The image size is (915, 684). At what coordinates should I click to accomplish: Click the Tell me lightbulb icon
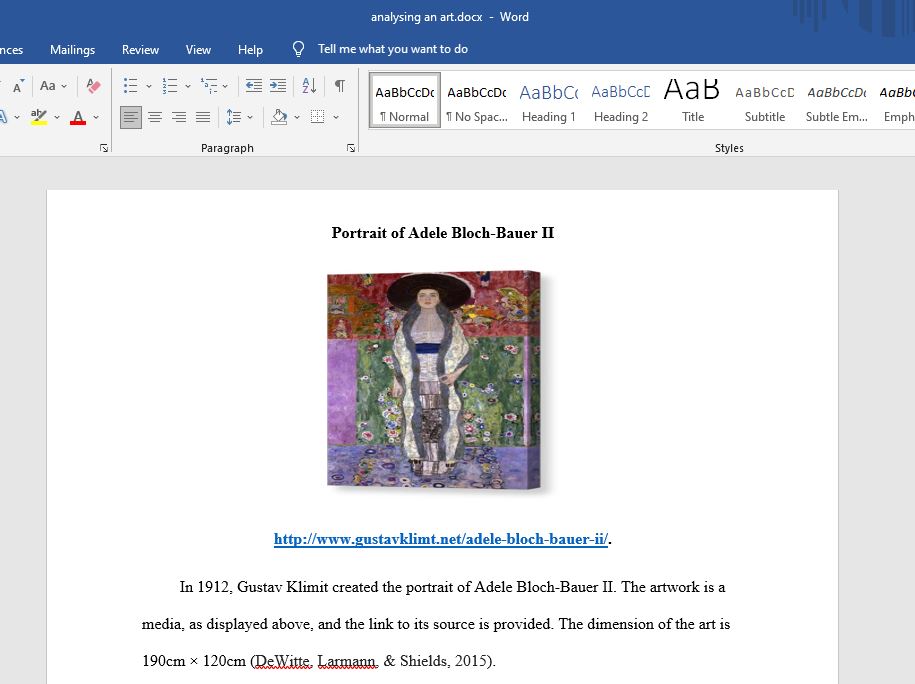pos(298,49)
